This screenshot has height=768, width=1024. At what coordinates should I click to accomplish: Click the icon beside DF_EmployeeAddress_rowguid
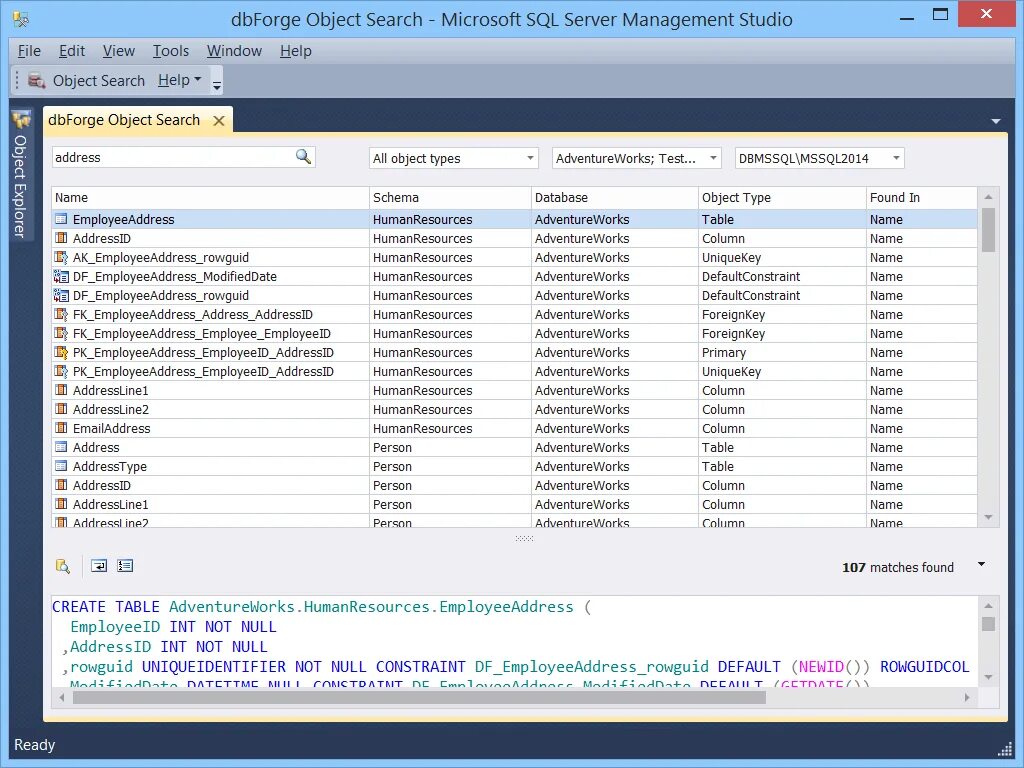[61, 295]
